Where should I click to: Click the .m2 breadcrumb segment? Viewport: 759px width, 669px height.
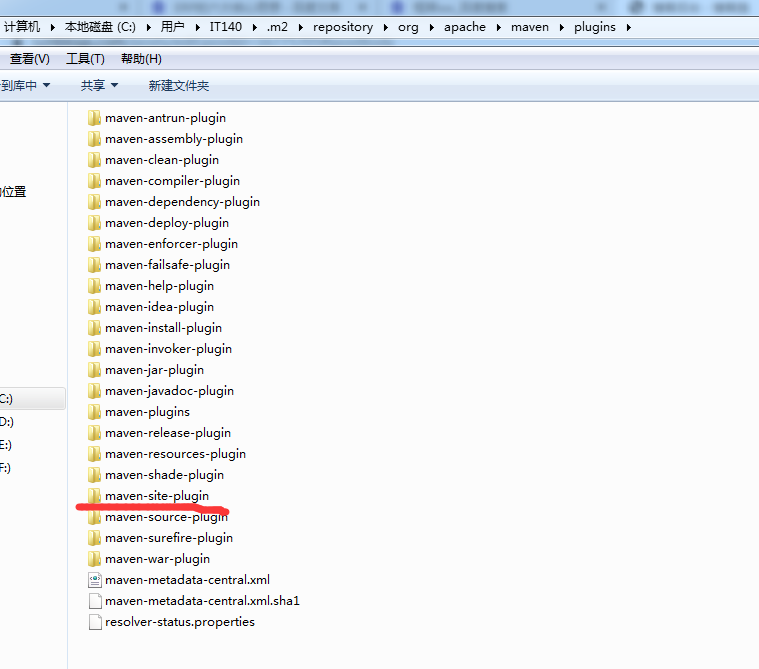tap(277, 27)
